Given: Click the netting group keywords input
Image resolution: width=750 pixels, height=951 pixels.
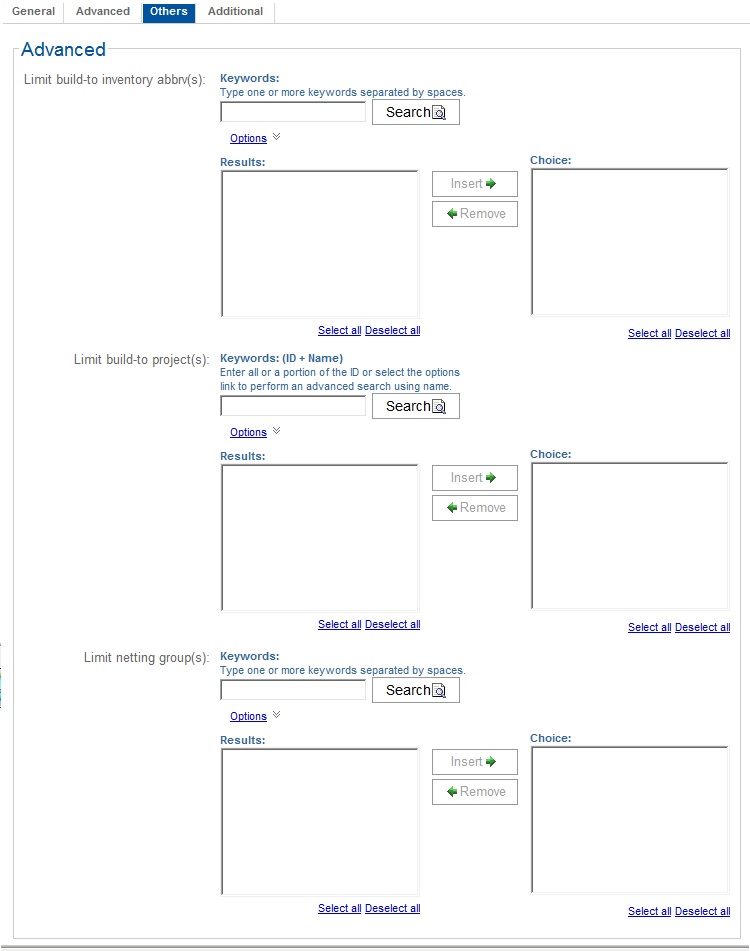Looking at the screenshot, I should [293, 690].
